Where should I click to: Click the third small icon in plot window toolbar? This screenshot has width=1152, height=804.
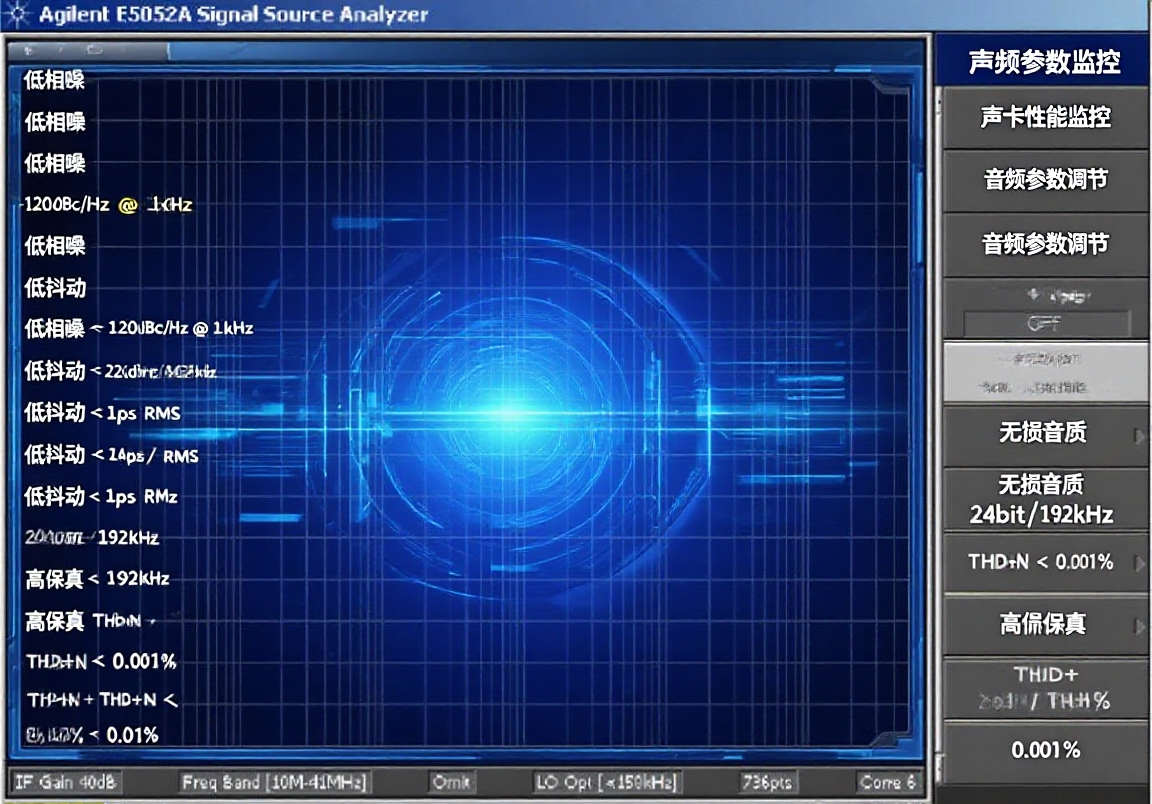coord(93,48)
